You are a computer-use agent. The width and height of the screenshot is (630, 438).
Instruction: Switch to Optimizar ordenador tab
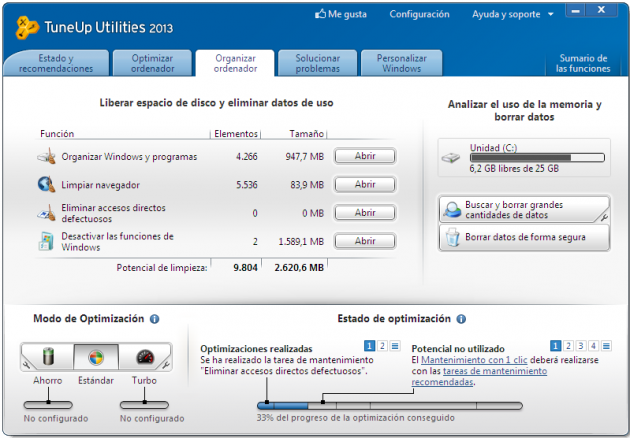coord(152,63)
